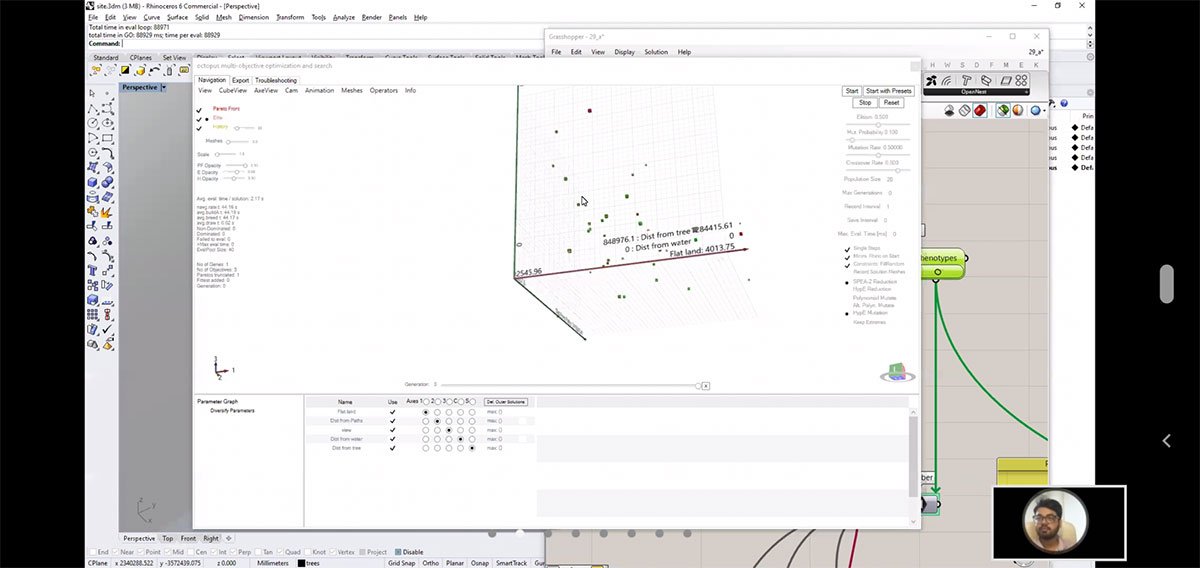Select the Rectangle tool in Rhino sidebar

click(107, 138)
